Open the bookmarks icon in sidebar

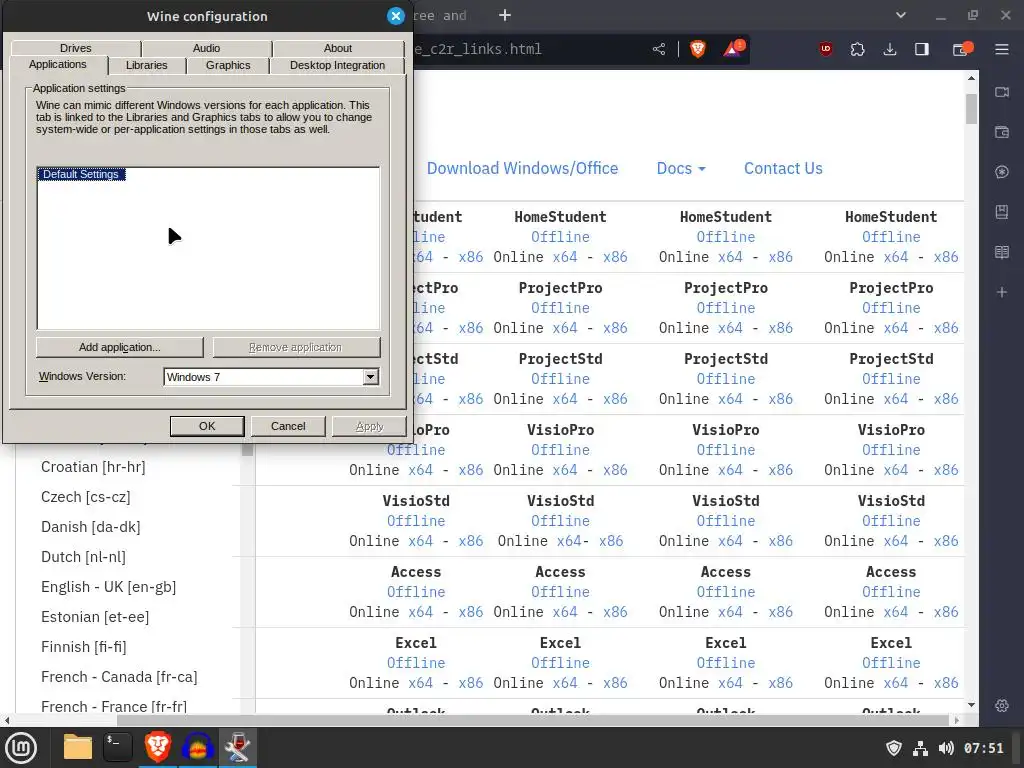[1002, 212]
